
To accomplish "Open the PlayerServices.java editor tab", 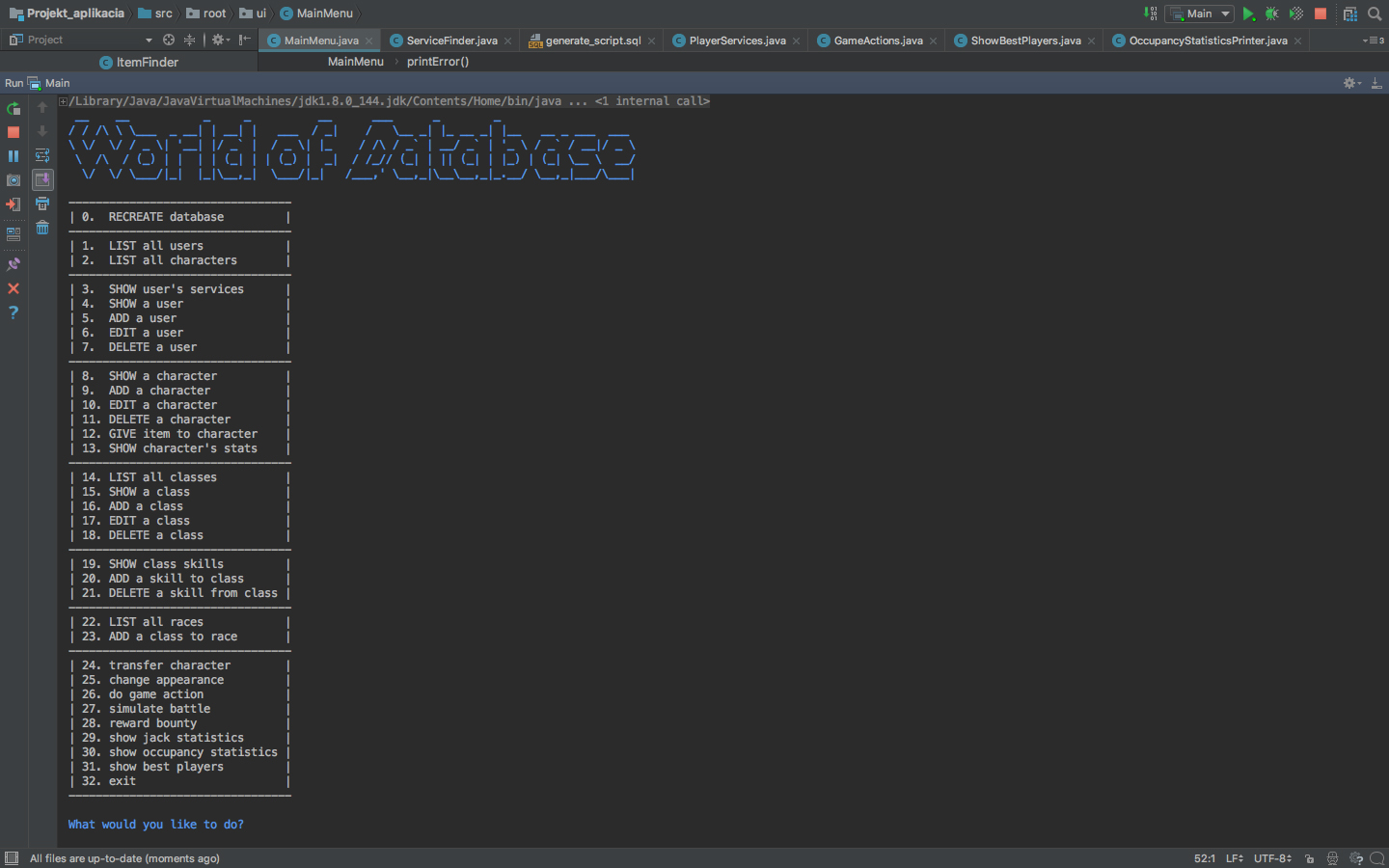I will pyautogui.click(x=737, y=41).
